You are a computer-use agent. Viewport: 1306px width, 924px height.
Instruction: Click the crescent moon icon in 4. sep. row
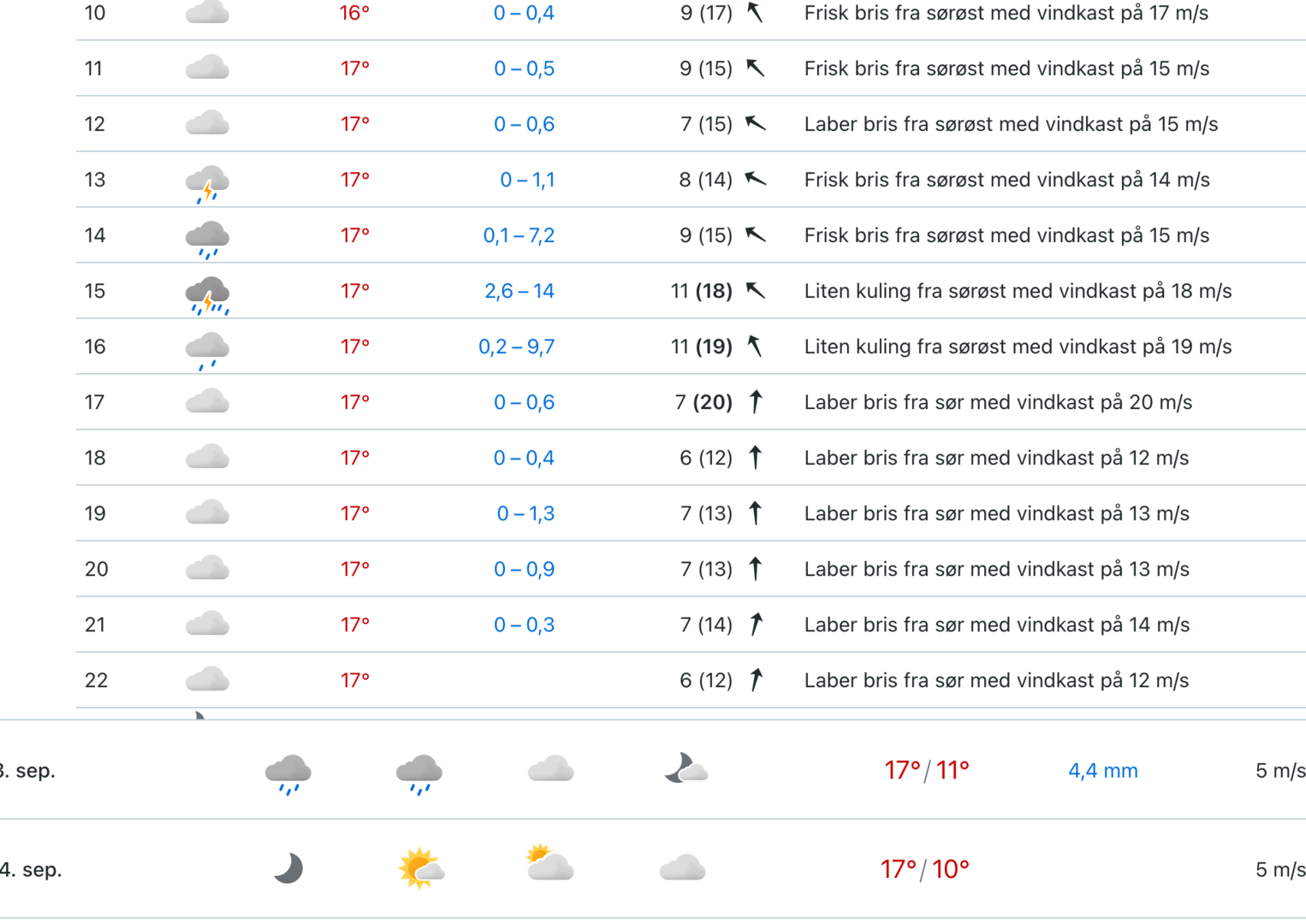(x=288, y=868)
